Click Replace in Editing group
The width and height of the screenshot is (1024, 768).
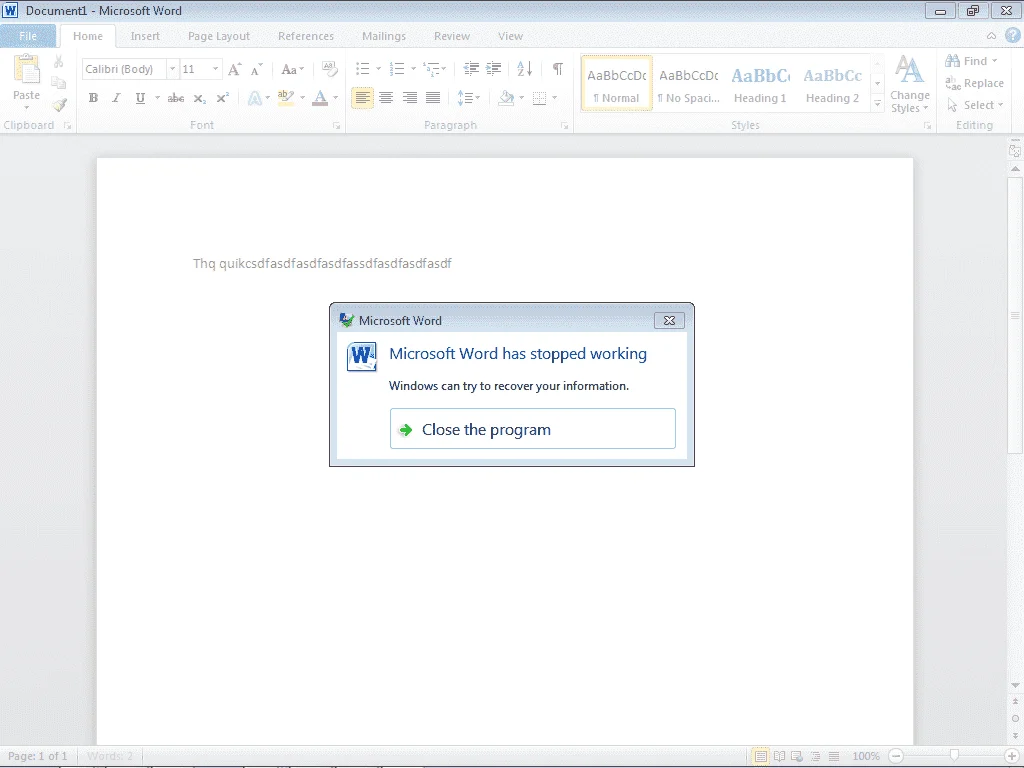(974, 83)
